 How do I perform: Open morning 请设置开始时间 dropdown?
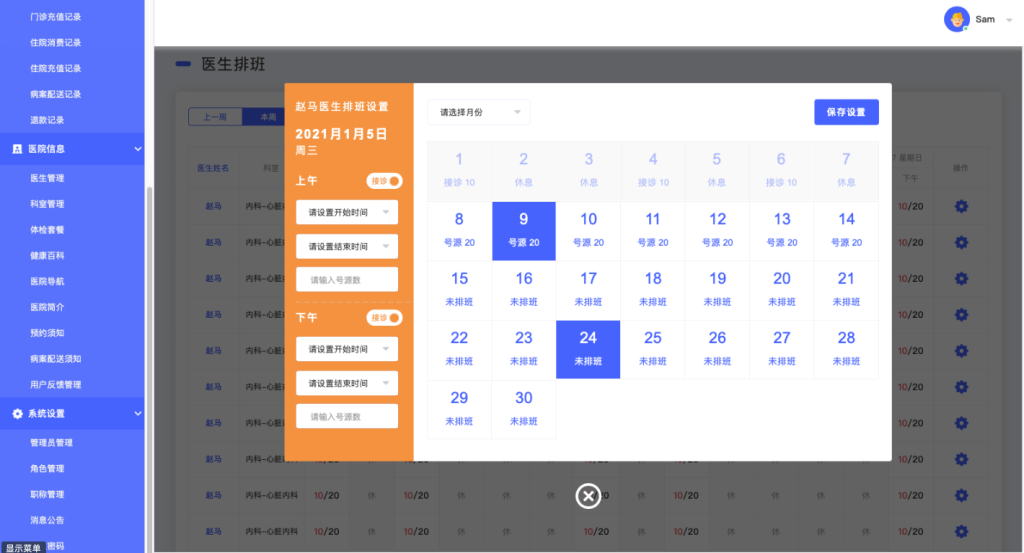point(346,213)
